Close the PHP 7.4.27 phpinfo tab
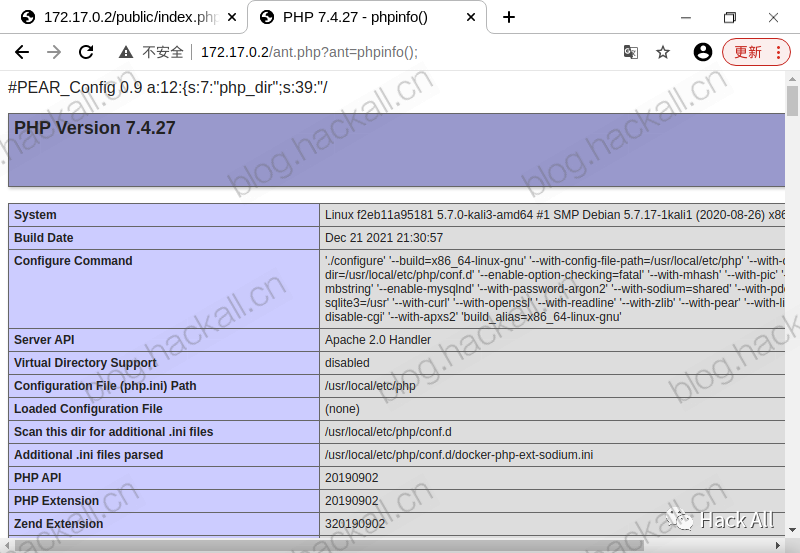 click(471, 17)
